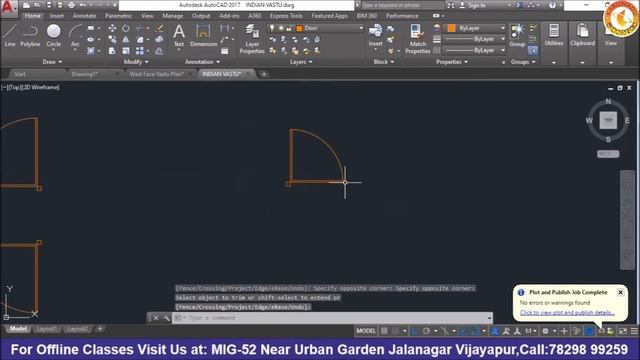Toggle snap mode in status bar

395,331
